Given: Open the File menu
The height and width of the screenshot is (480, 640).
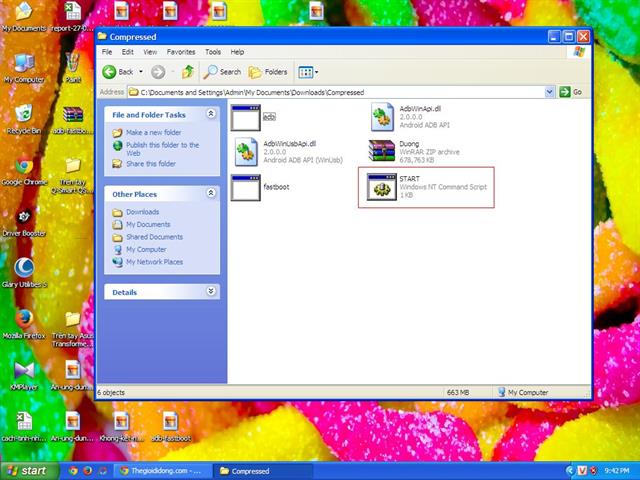Looking at the screenshot, I should pos(107,52).
